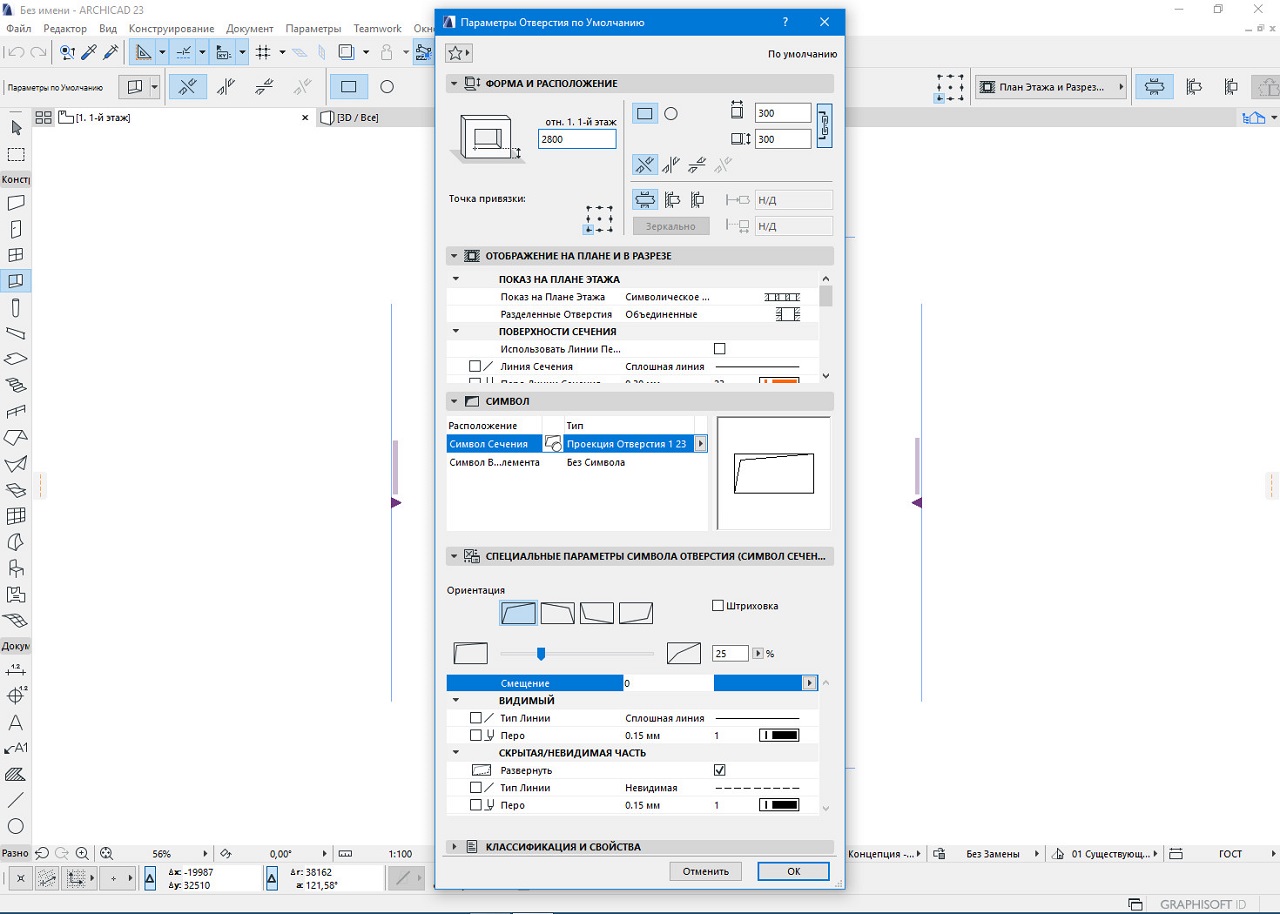Select the Arrow tool in toolbox

(x=16, y=128)
